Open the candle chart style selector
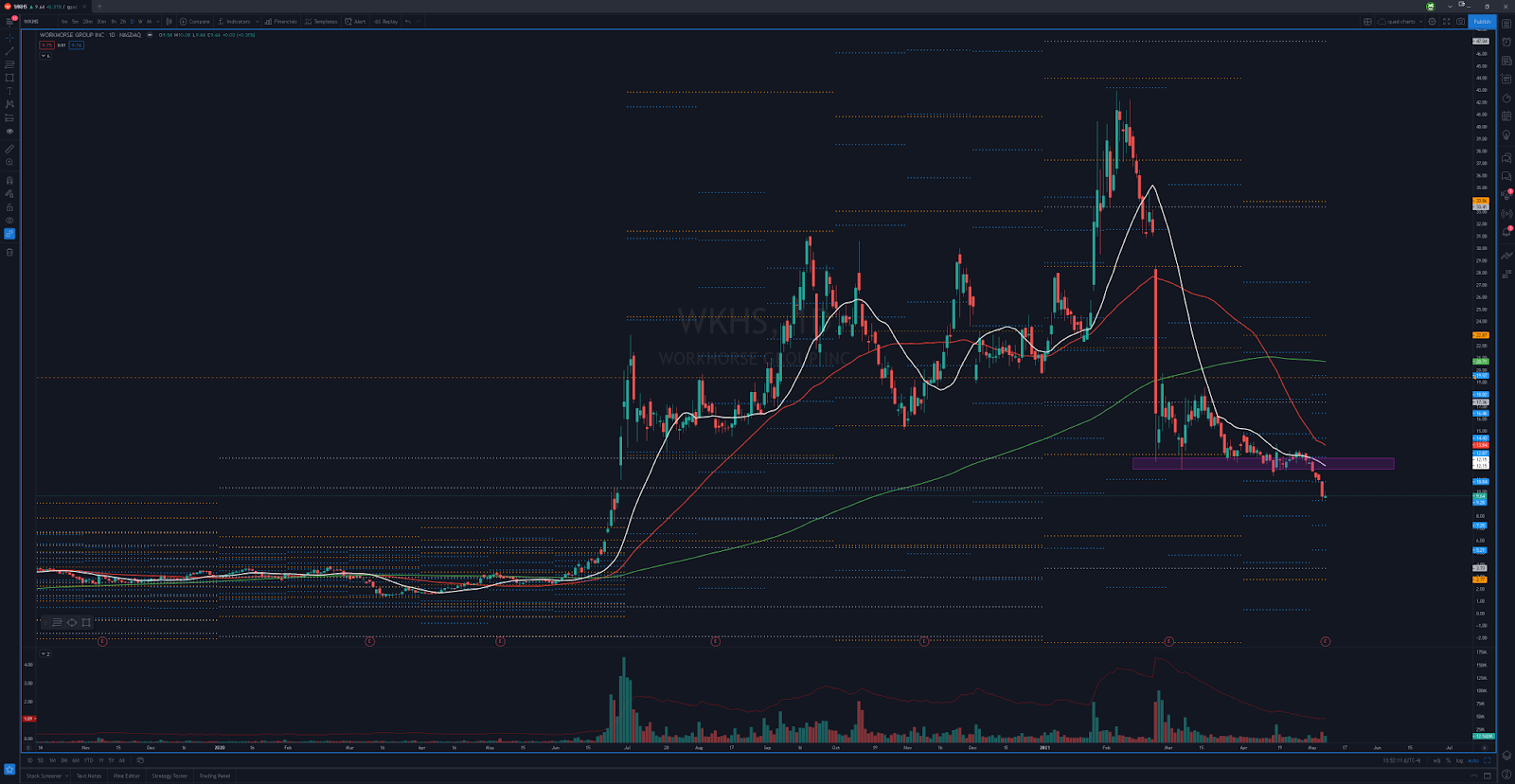Image resolution: width=1515 pixels, height=784 pixels. coord(169,21)
